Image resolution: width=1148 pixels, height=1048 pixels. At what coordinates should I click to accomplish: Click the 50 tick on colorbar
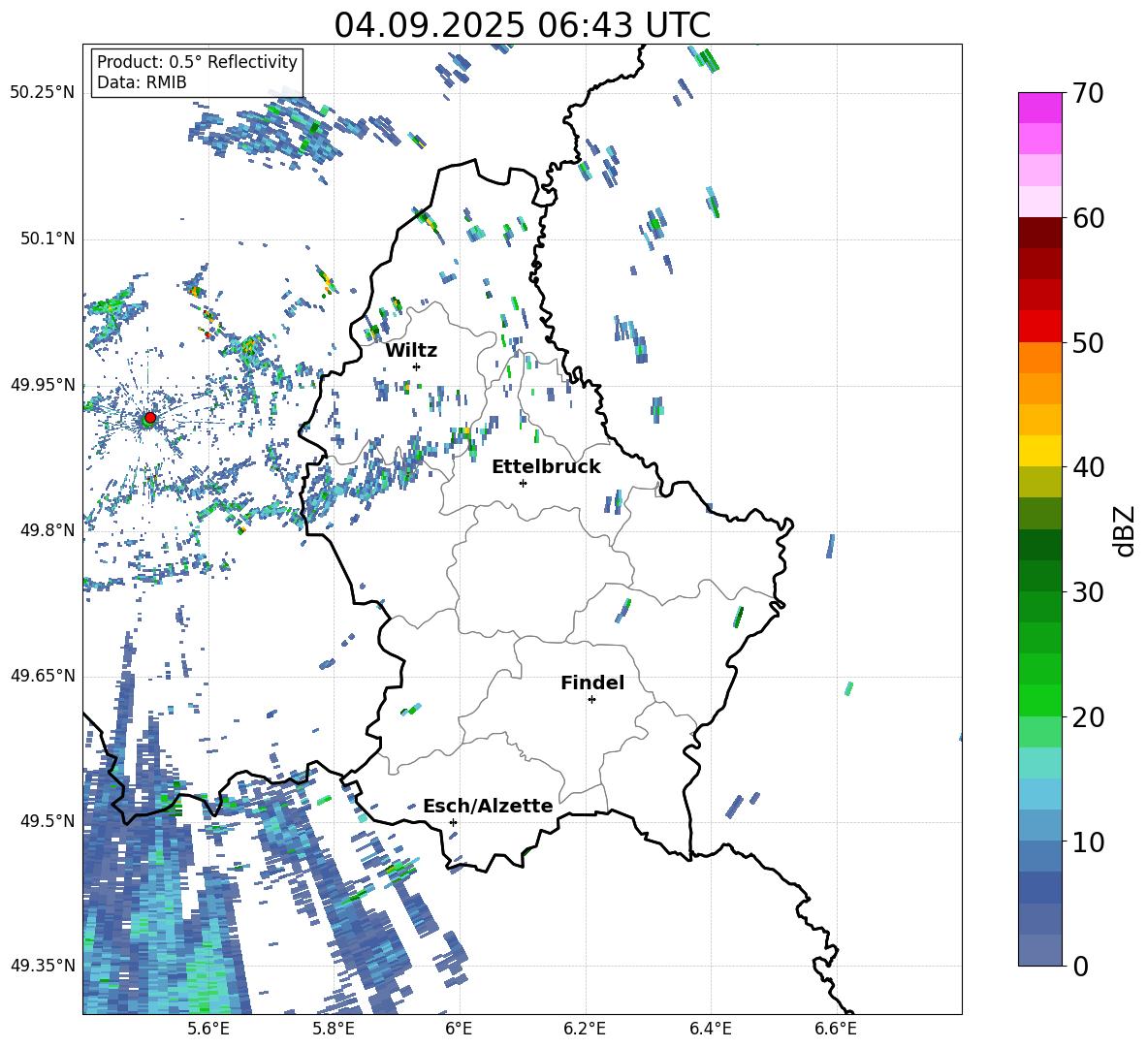pyautogui.click(x=1088, y=342)
